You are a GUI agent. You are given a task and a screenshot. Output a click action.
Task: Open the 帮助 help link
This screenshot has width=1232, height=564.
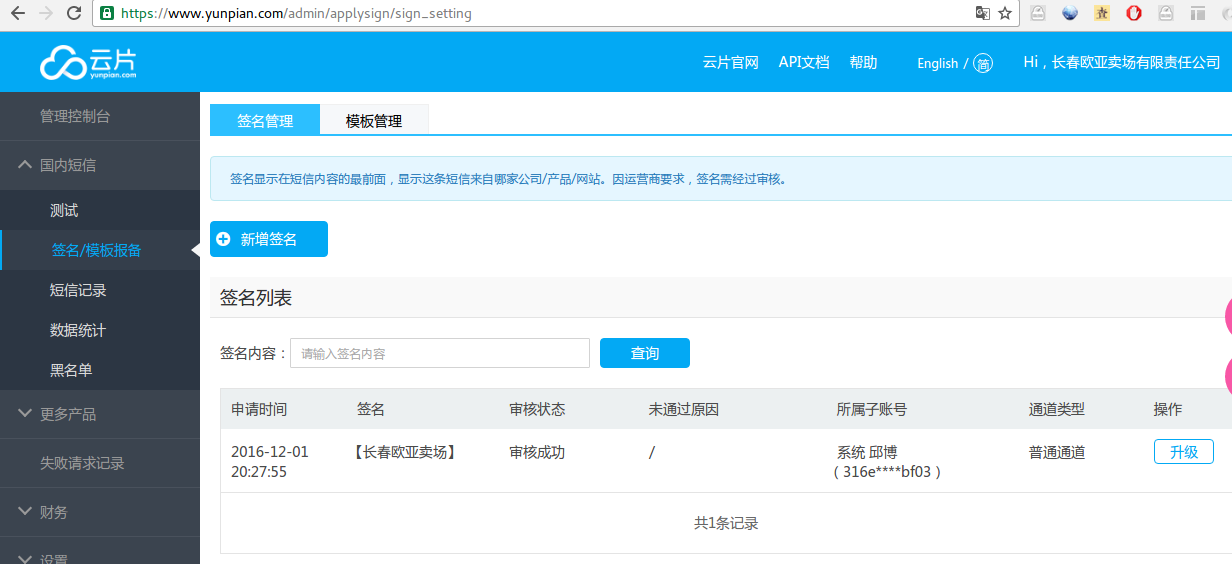coord(863,62)
